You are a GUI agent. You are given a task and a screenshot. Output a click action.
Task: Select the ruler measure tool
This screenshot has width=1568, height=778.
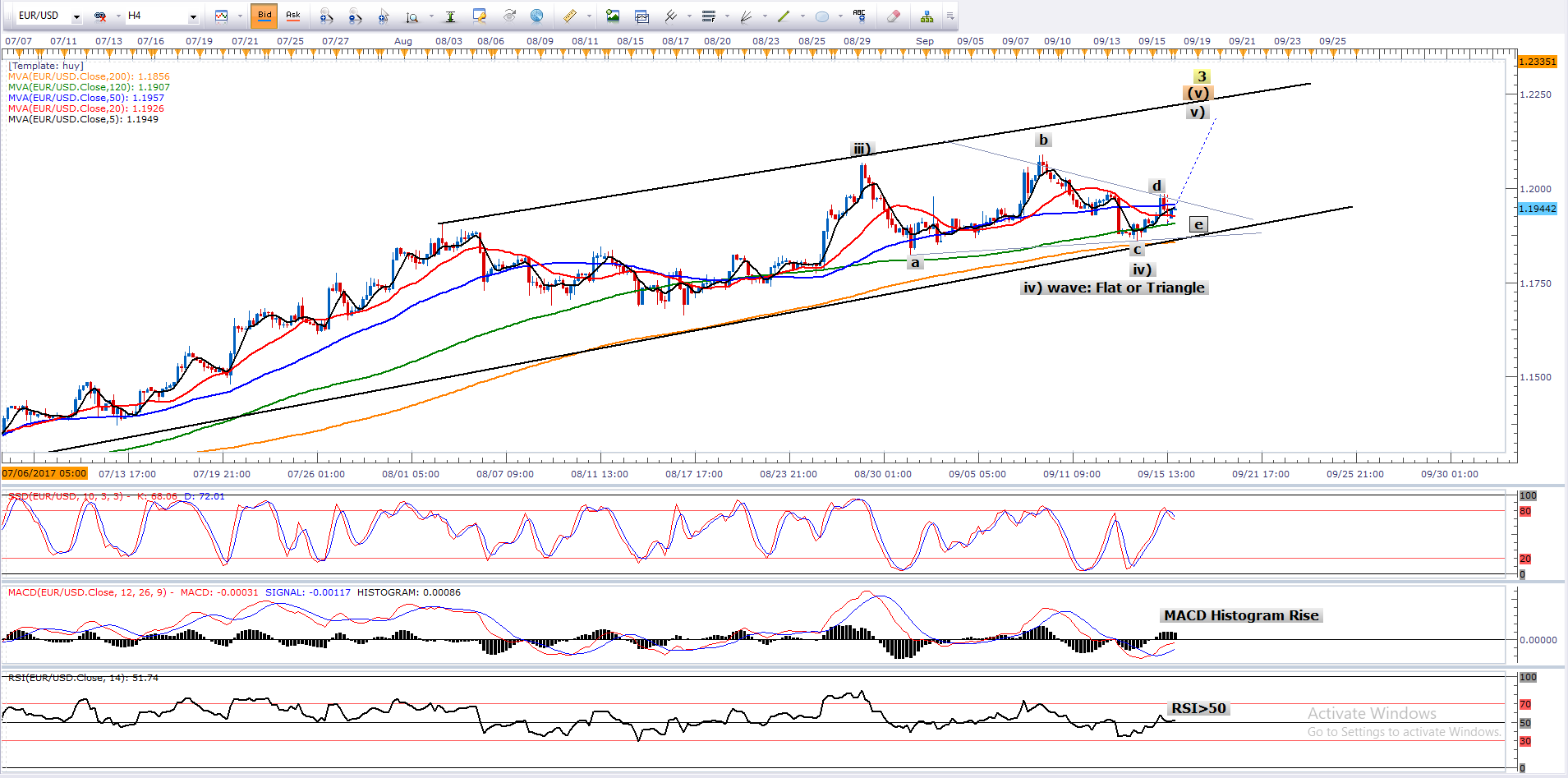coord(569,16)
